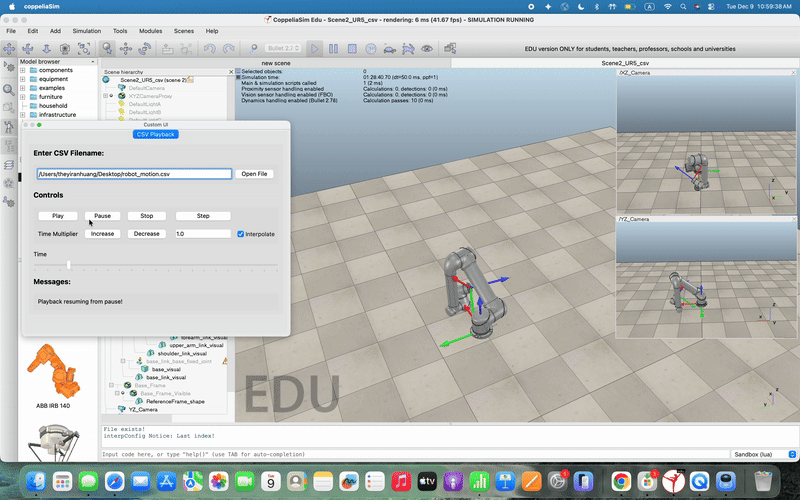The image size is (800, 500).
Task: Open the video recorder film reel icon
Action: click(9, 183)
